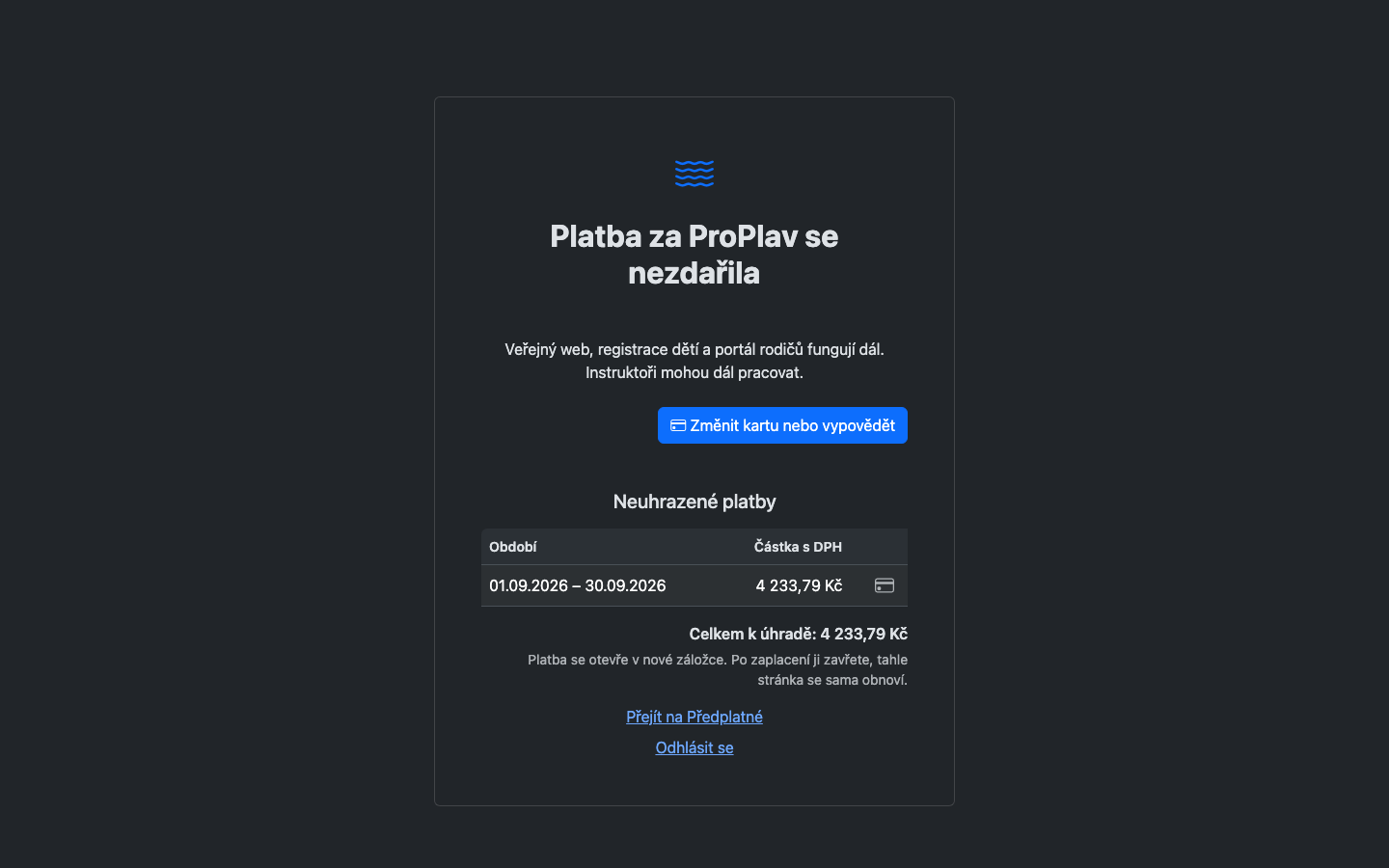Image resolution: width=1389 pixels, height=868 pixels.
Task: Select the 01.09.2026 – 30.09.2026 period cell
Action: (578, 585)
